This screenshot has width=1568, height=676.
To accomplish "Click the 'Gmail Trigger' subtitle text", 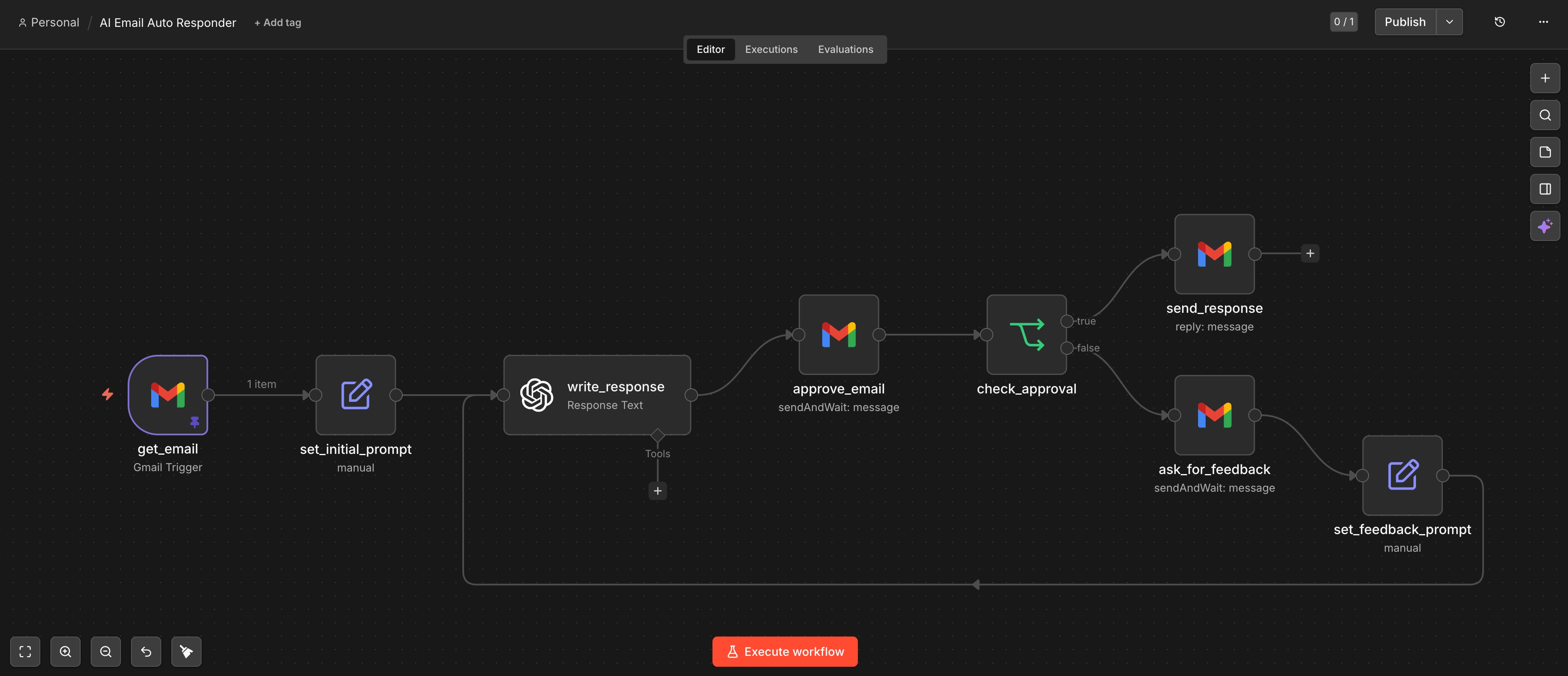I will (168, 467).
